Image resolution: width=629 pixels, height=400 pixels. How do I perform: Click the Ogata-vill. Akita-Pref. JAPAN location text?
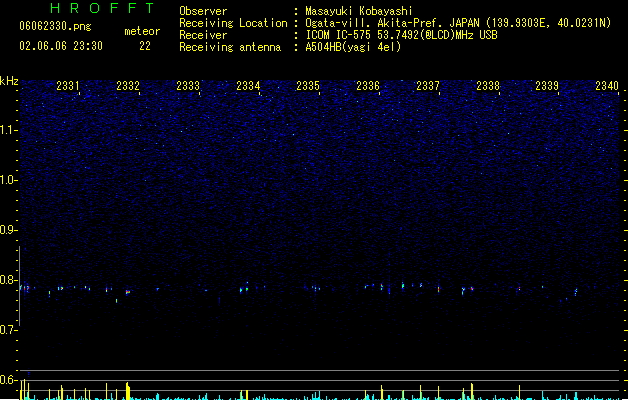458,23
